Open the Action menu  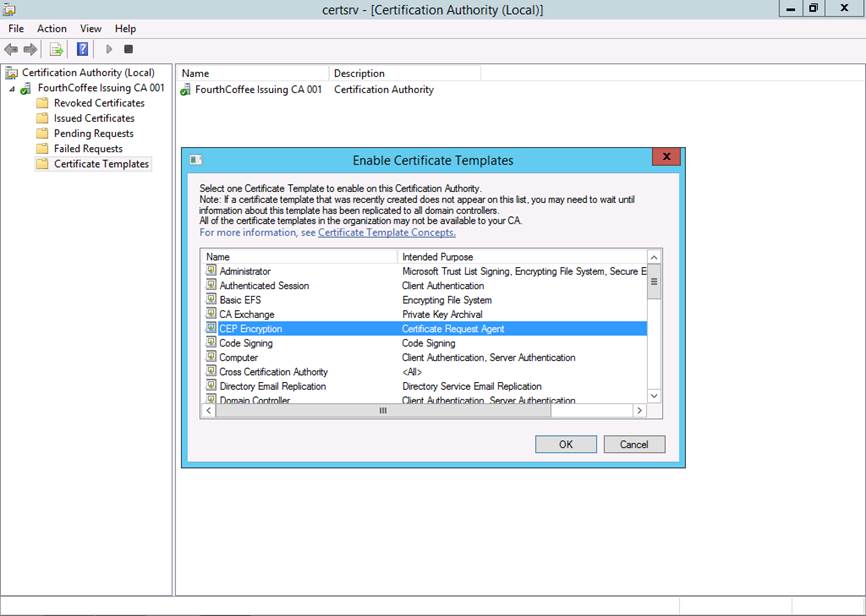[x=52, y=29]
